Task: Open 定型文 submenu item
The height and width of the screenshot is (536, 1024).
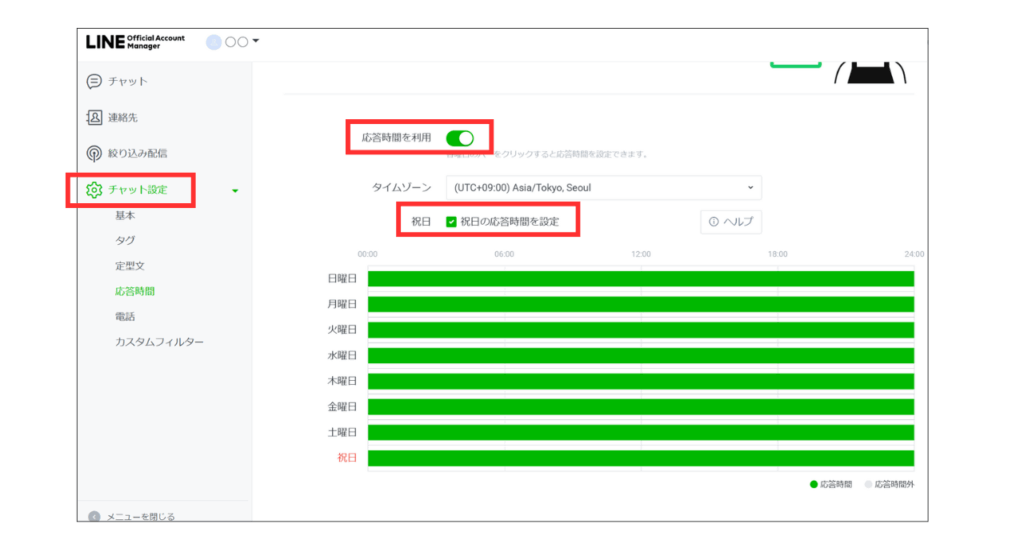Action: click(x=130, y=266)
